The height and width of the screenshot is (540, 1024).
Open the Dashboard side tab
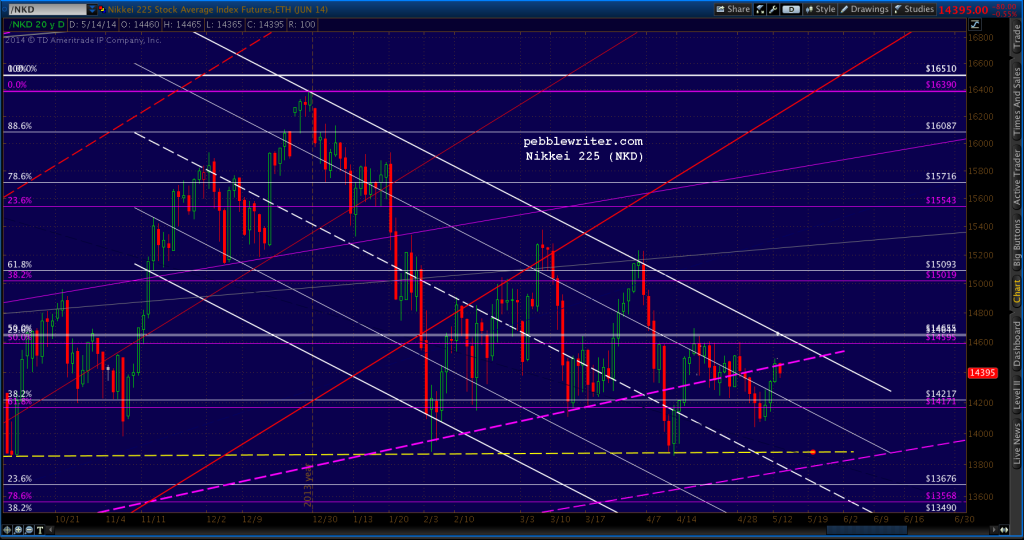click(1017, 343)
